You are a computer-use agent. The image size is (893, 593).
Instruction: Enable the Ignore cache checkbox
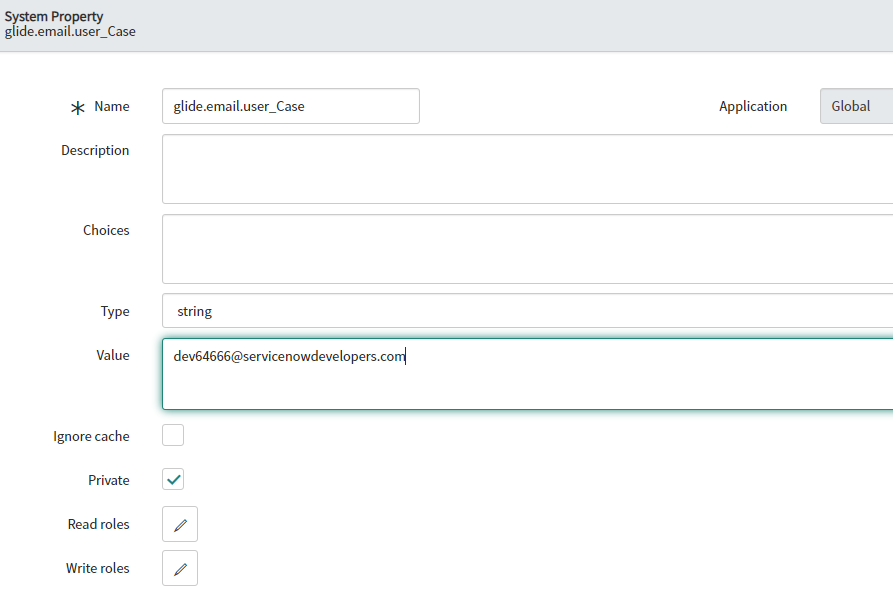coord(172,435)
